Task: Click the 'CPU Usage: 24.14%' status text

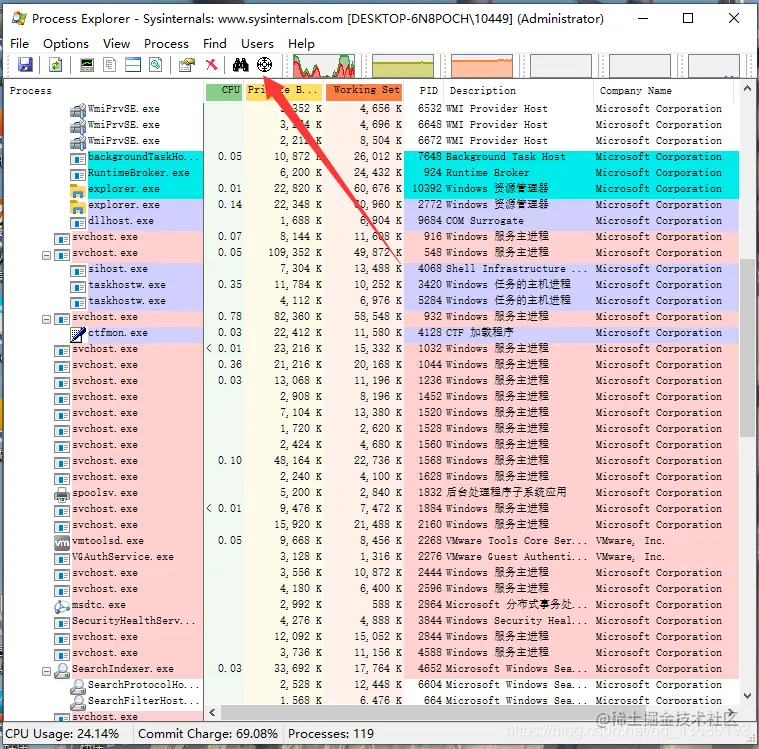Action: [62, 734]
